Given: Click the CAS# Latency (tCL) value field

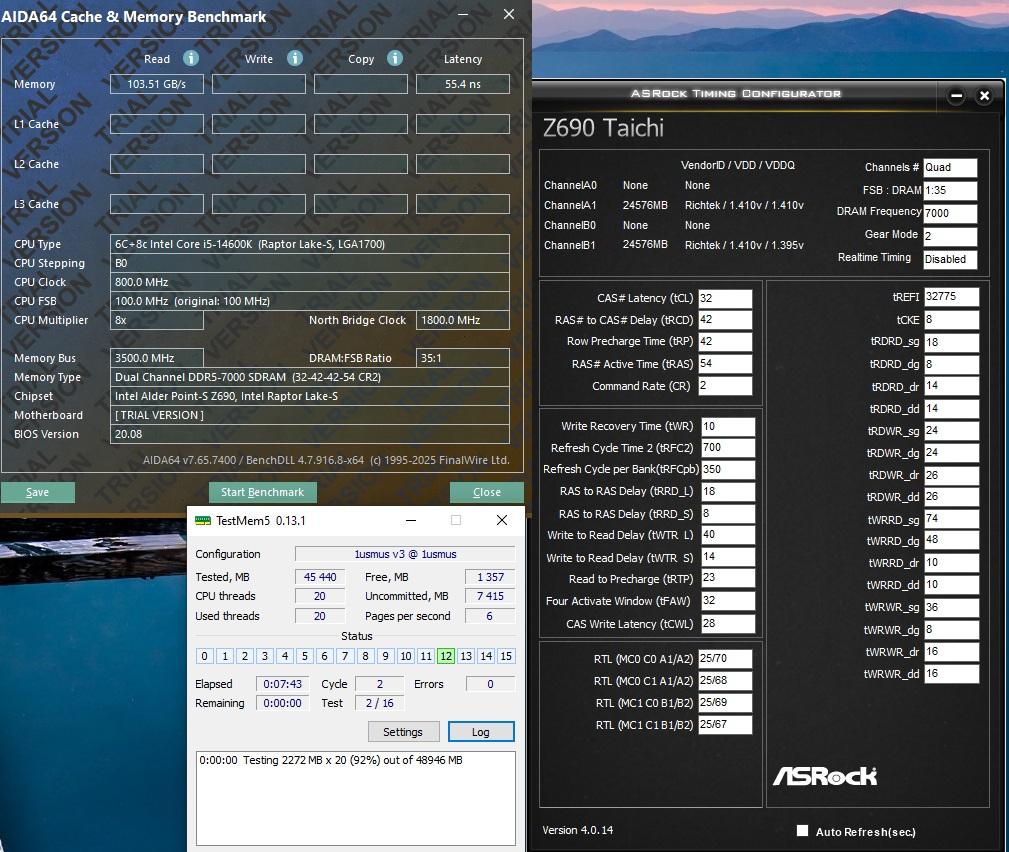Looking at the screenshot, I should [x=725, y=298].
